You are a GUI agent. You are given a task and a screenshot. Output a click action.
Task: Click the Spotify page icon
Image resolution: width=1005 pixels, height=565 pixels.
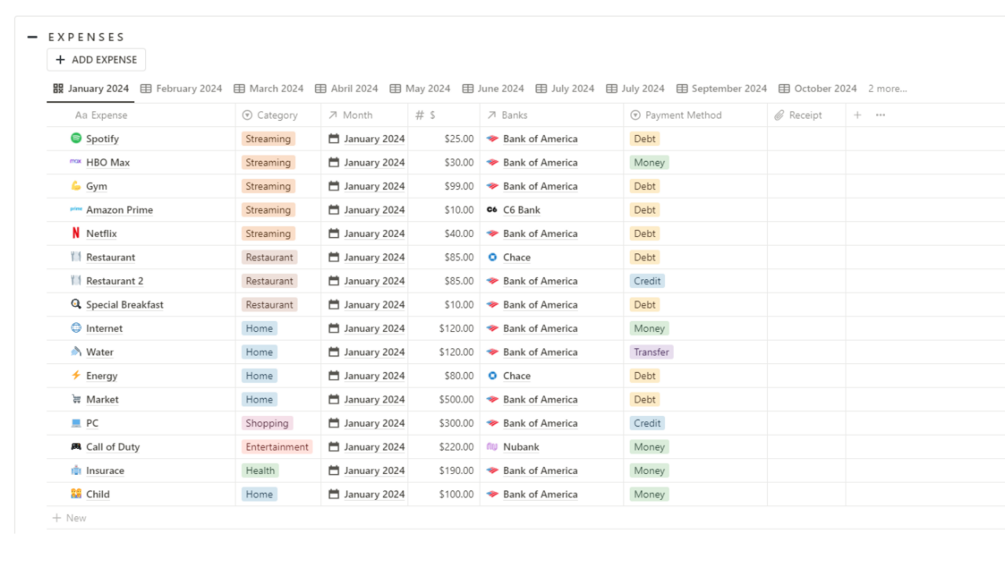pyautogui.click(x=76, y=138)
